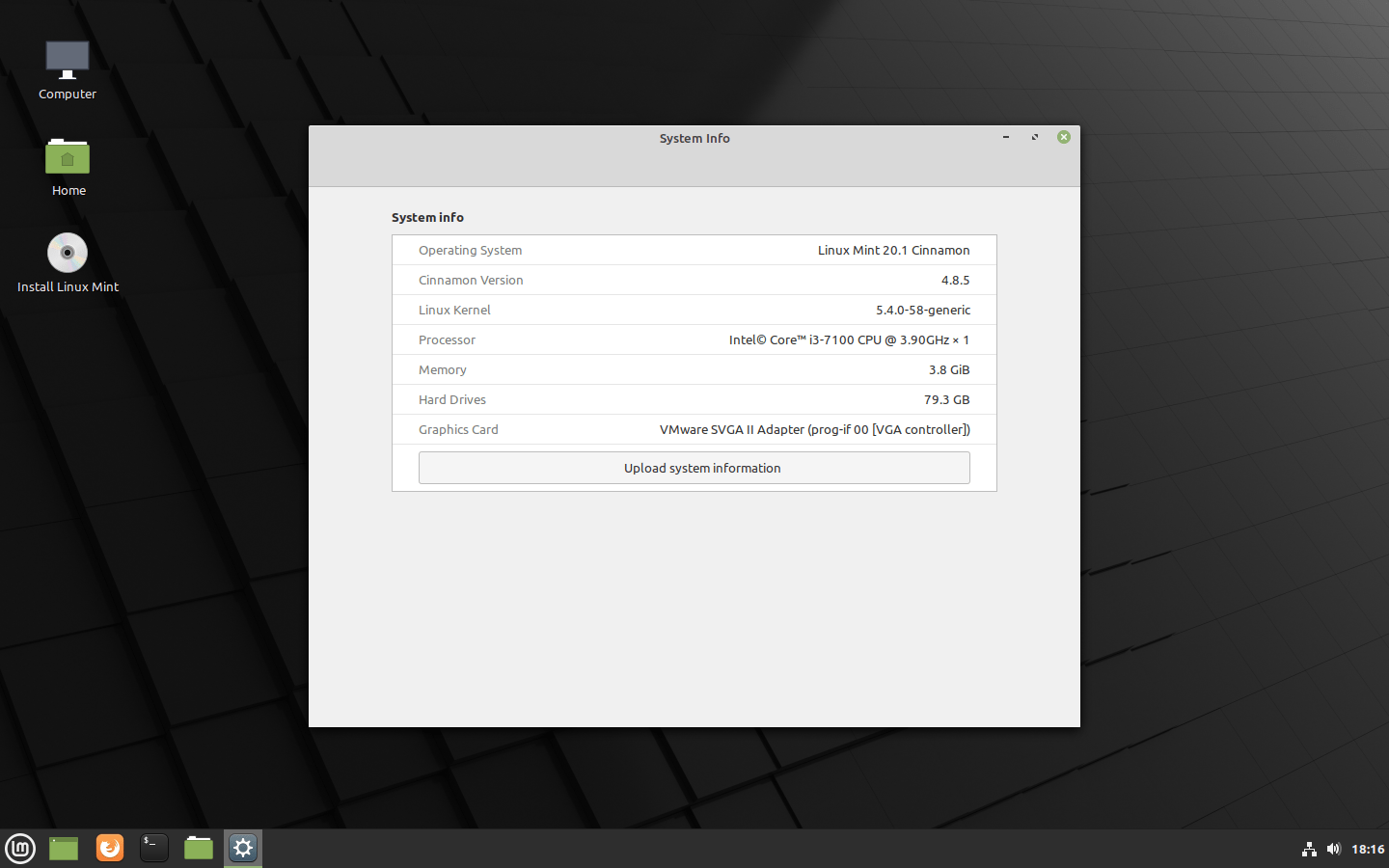Select the 4.8.5 version value
This screenshot has height=868, width=1389.
(956, 280)
